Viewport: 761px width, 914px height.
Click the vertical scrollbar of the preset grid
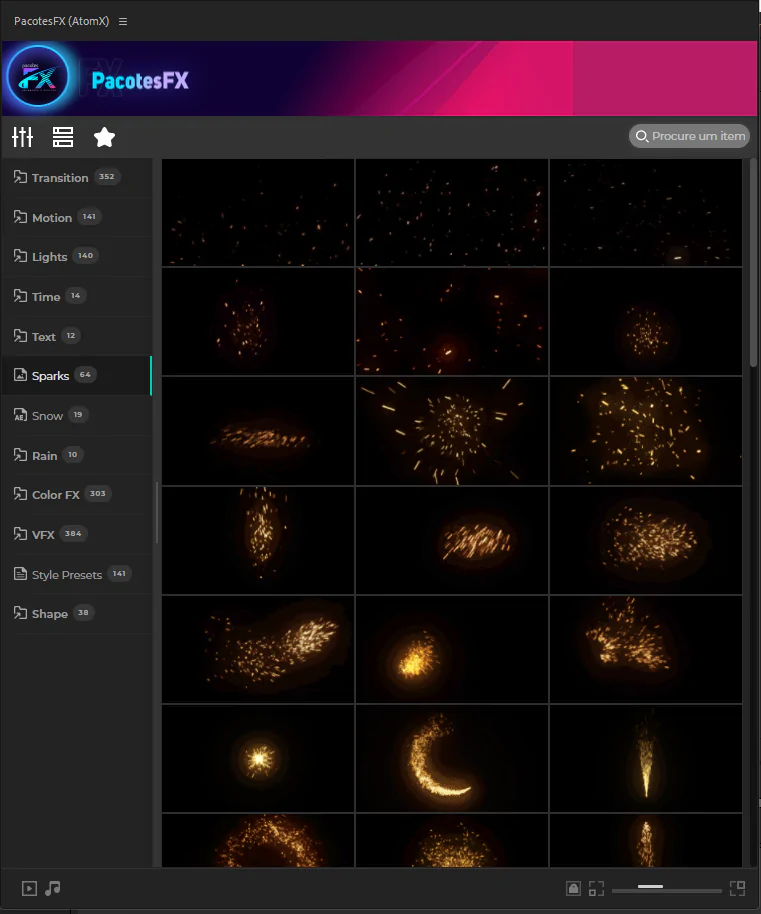click(754, 262)
